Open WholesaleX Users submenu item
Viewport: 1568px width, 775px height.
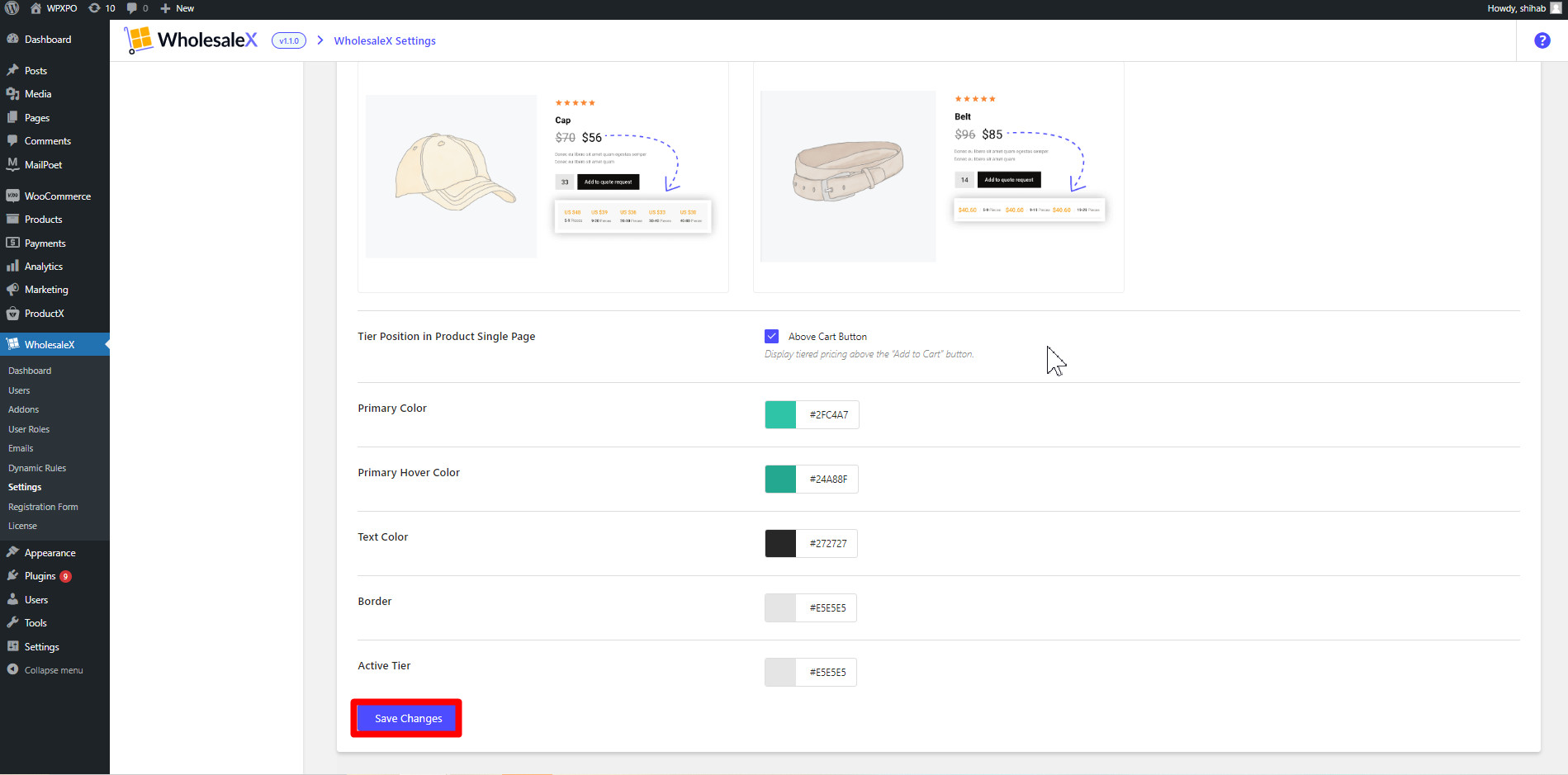point(19,390)
